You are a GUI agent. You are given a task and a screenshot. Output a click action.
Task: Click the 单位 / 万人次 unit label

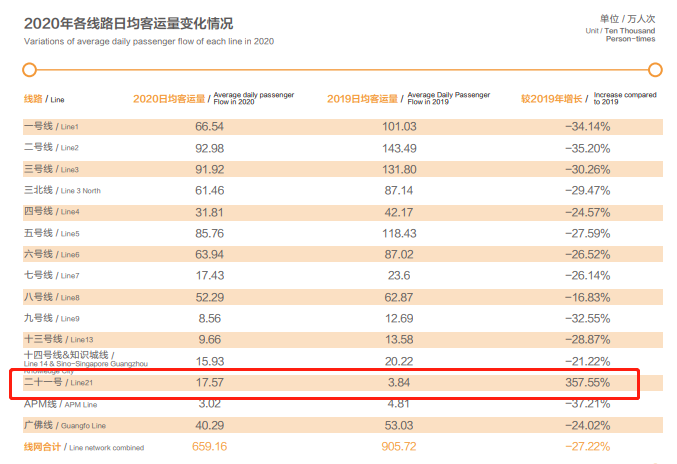627,19
